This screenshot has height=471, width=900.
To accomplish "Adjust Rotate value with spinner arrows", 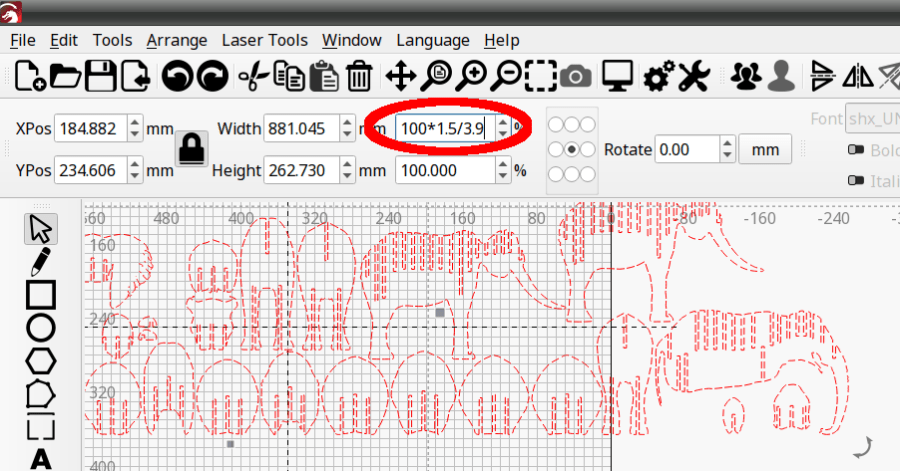I will click(727, 150).
